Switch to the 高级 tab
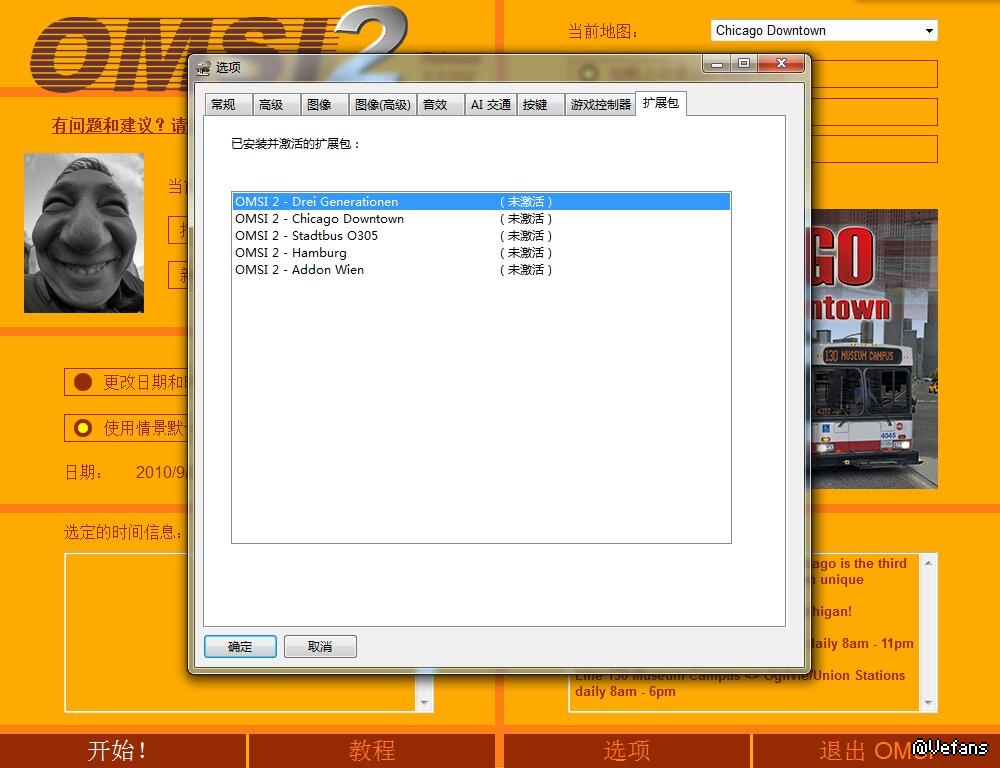1000x768 pixels. [x=276, y=105]
